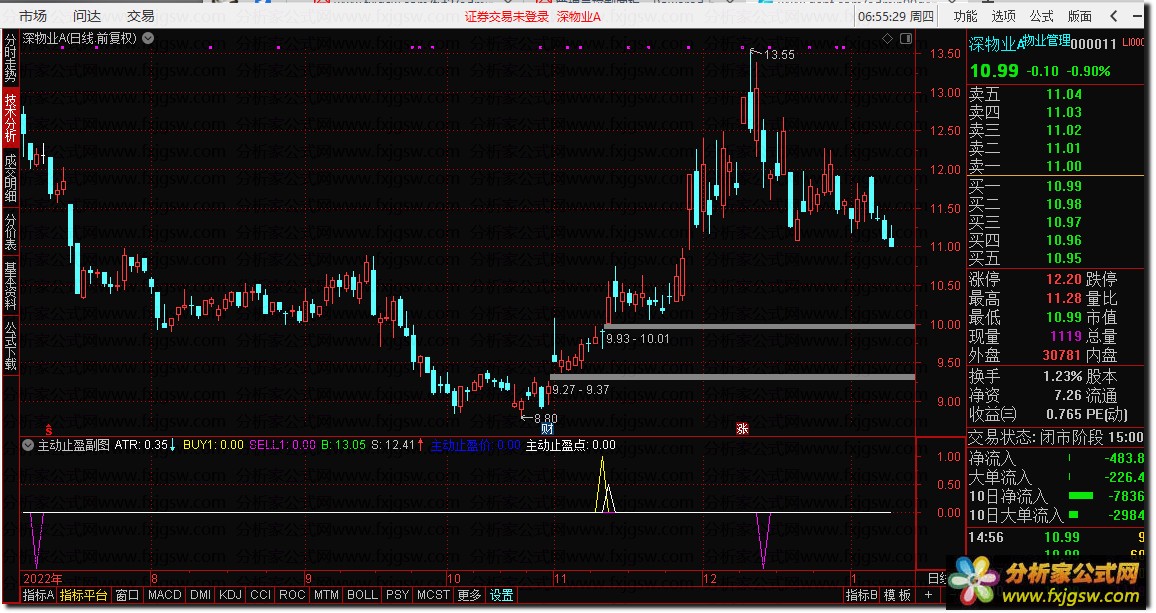Apply the BOLL indicator
The height and width of the screenshot is (613, 1156).
click(362, 595)
